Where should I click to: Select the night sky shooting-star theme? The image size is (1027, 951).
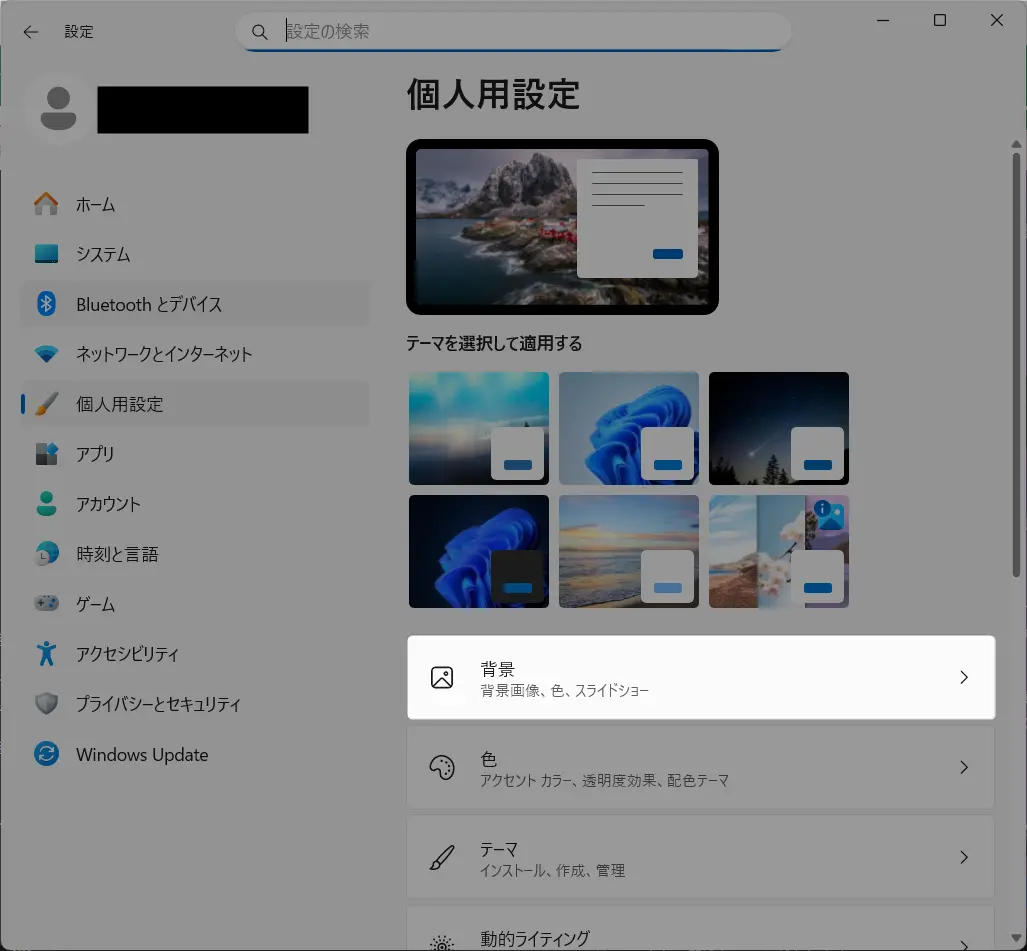(x=779, y=428)
